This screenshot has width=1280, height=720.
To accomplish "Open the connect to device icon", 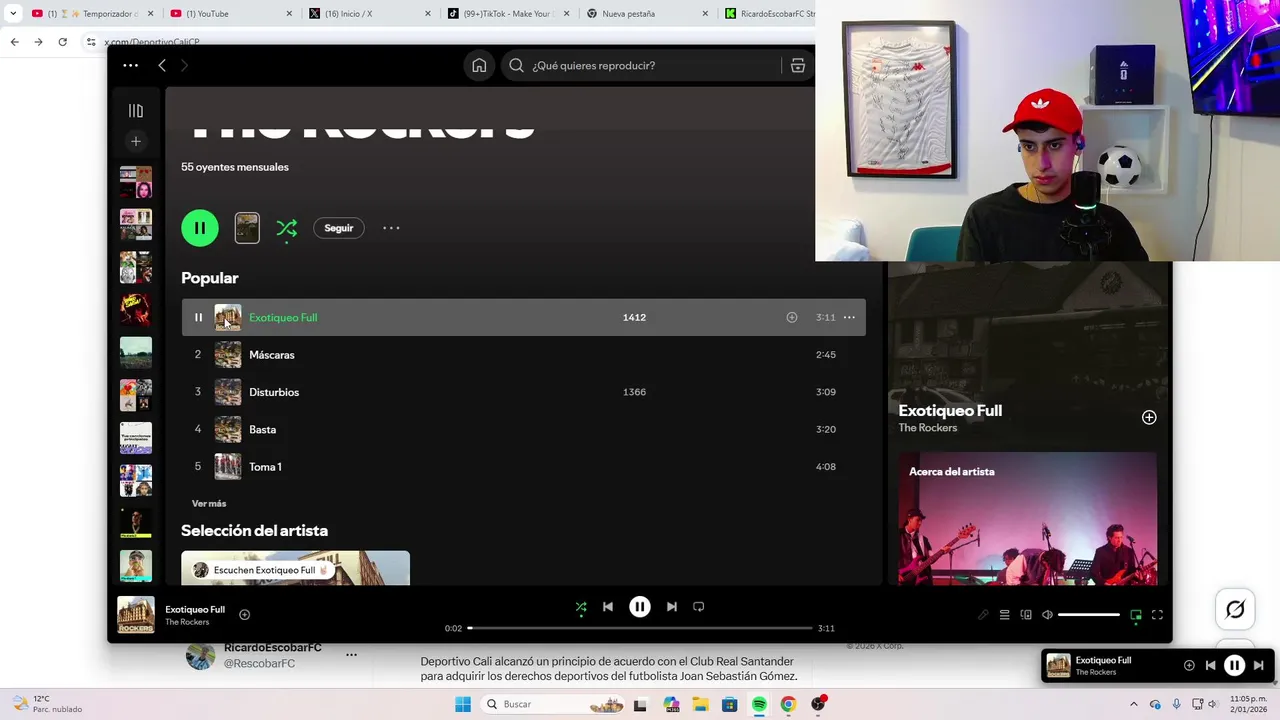I will [1026, 615].
